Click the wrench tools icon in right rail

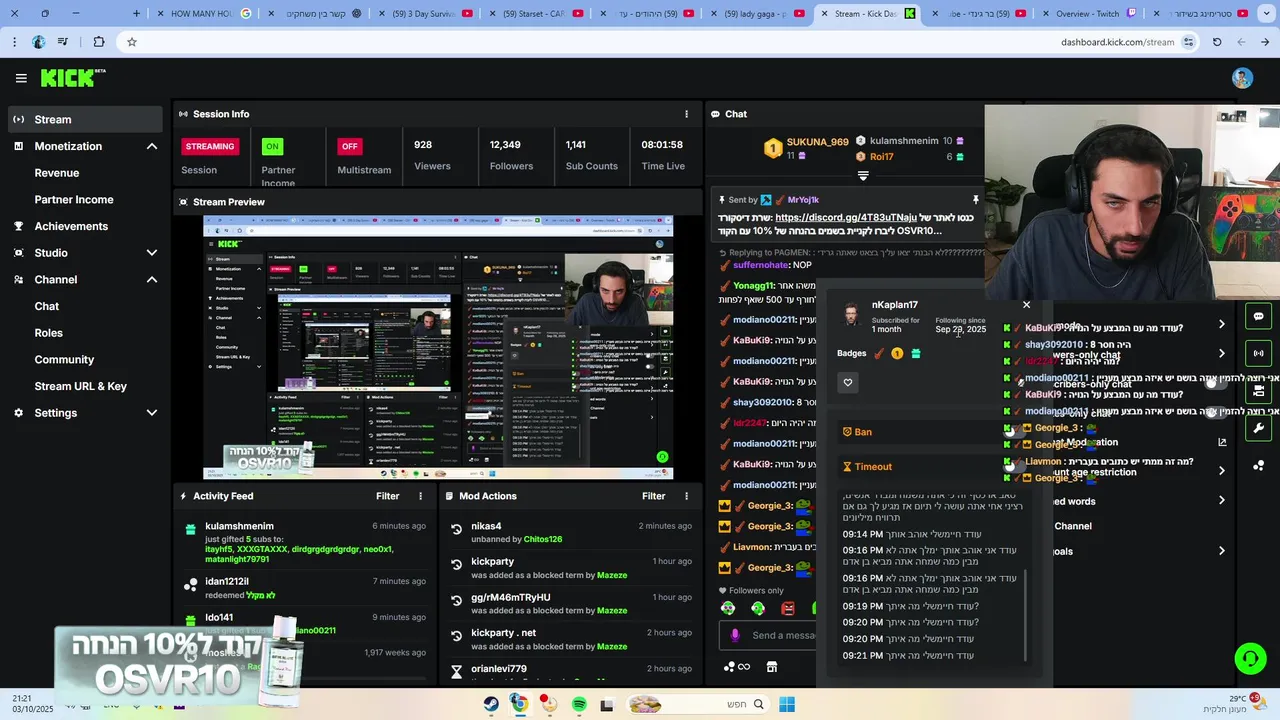click(x=1258, y=428)
